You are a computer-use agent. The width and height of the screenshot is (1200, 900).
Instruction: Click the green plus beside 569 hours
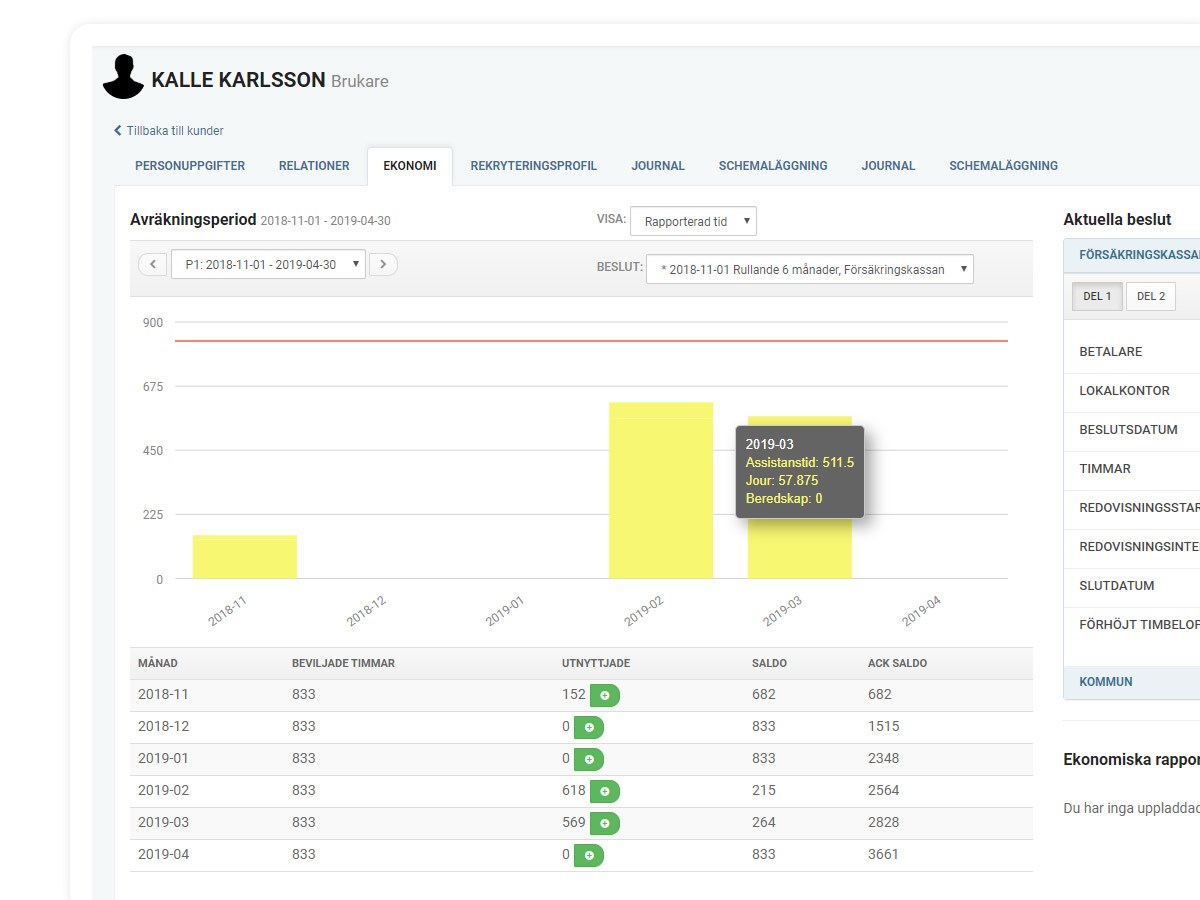pos(604,823)
